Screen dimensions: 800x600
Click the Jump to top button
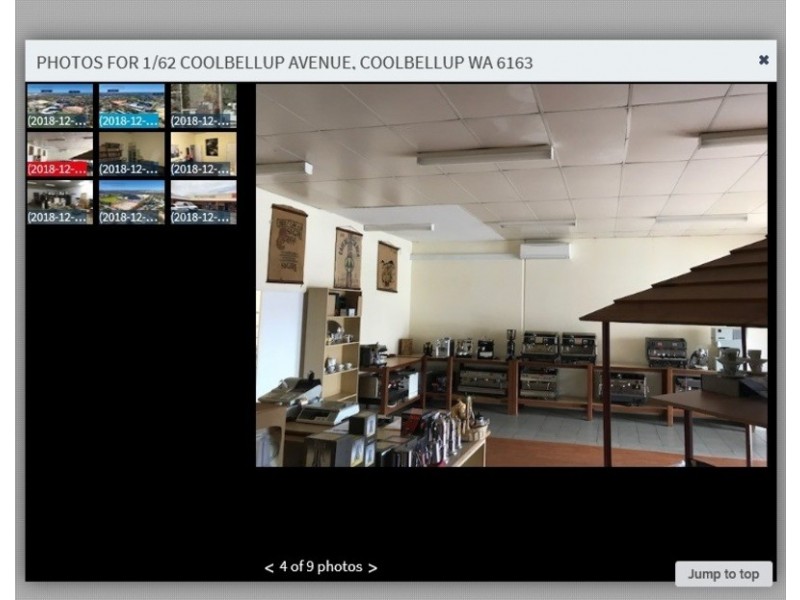pyautogui.click(x=723, y=574)
